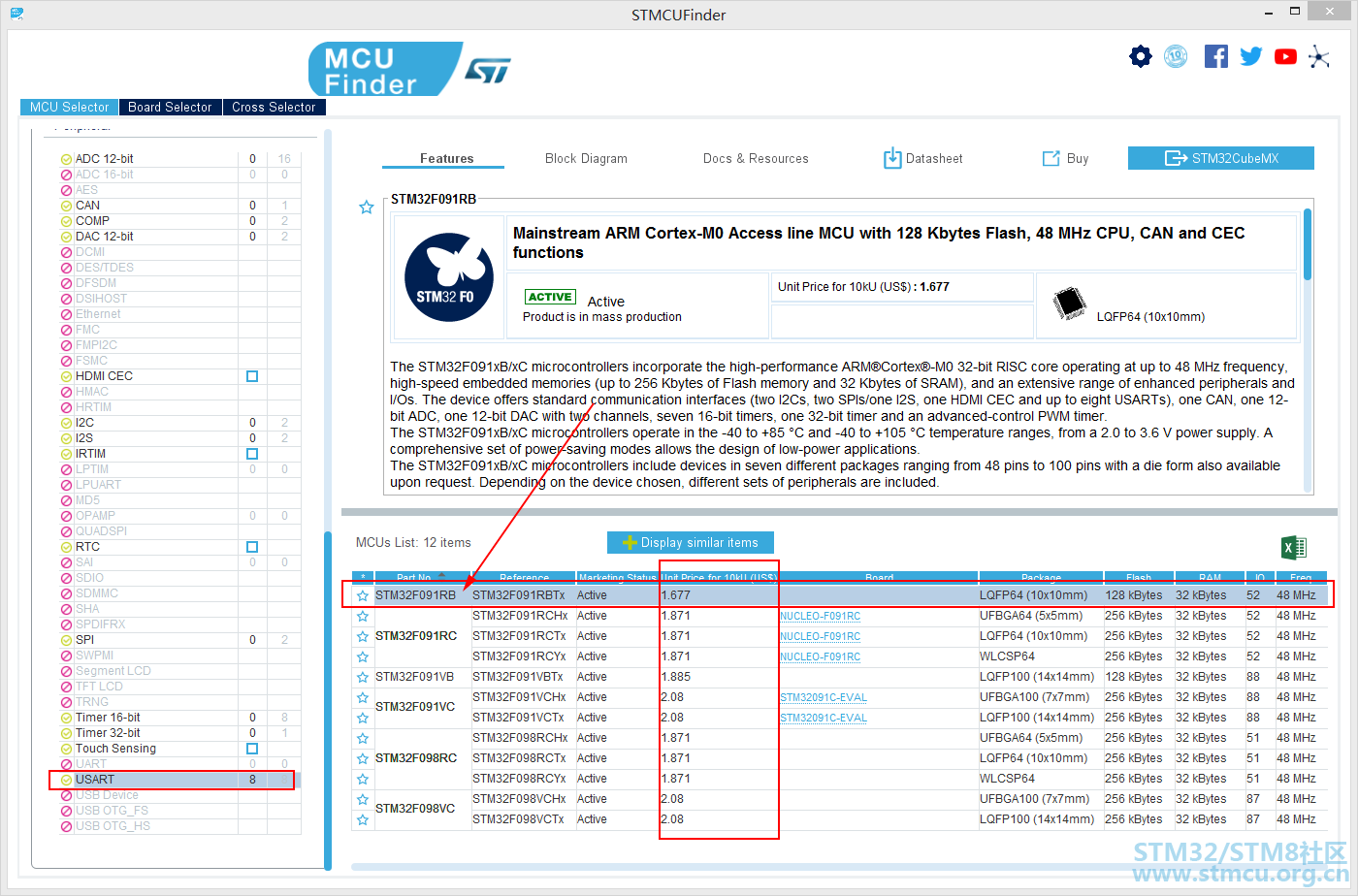This screenshot has width=1358, height=896.
Task: Open STM32091C-EVAL link in STM32F091VCTx row
Action: [x=824, y=718]
